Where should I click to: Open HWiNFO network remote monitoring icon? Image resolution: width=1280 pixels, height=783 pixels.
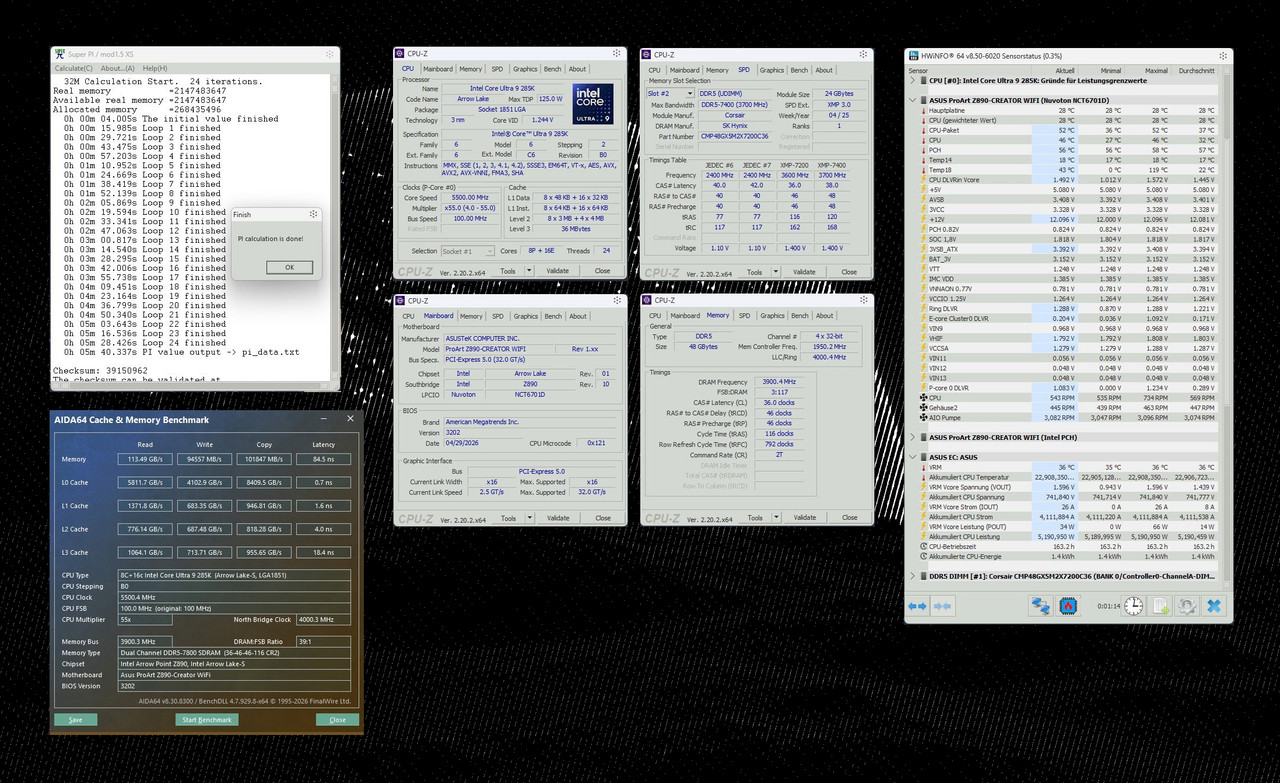point(1041,606)
